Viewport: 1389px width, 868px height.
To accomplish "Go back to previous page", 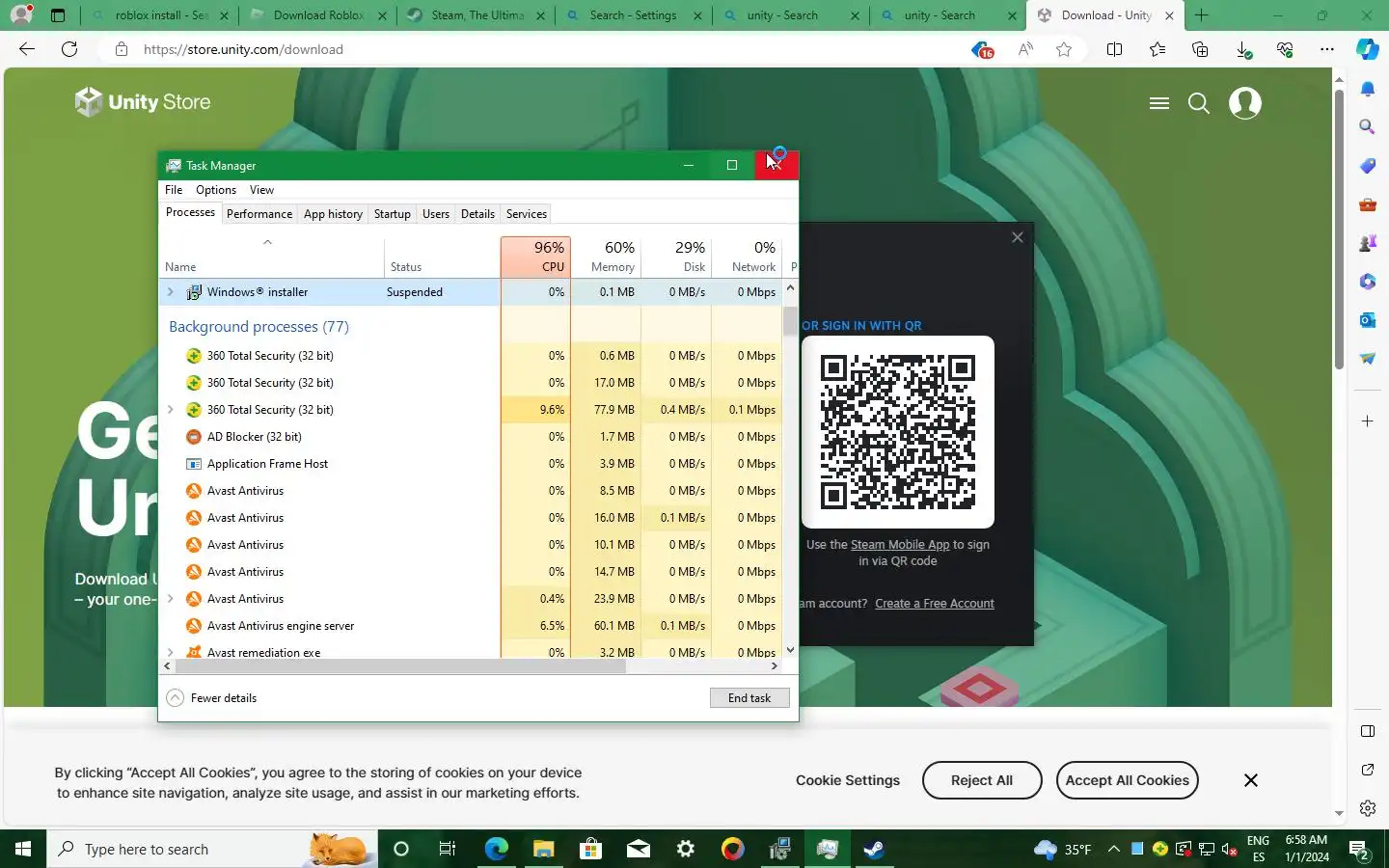I will click(27, 49).
